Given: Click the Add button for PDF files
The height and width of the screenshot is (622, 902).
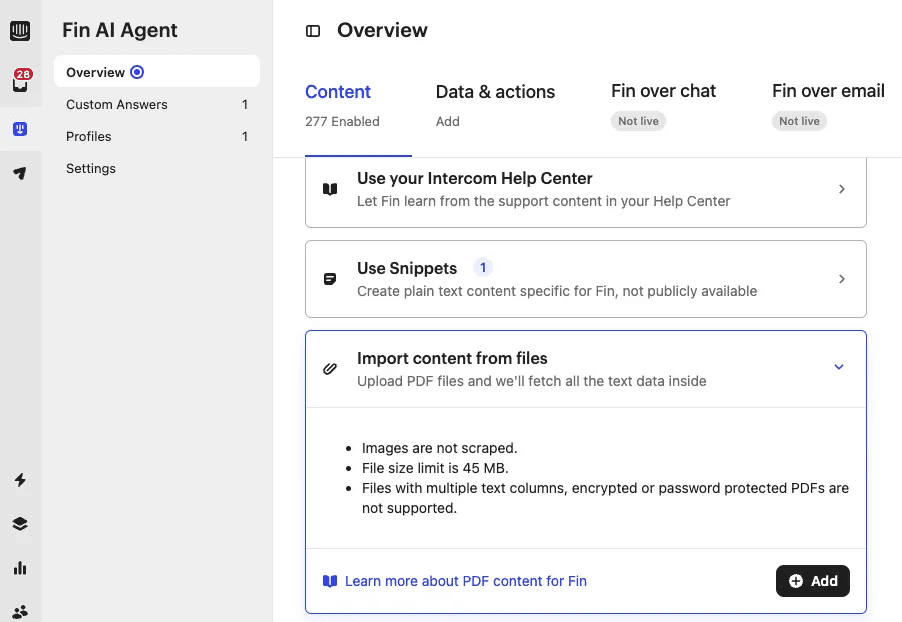Looking at the screenshot, I should (x=812, y=581).
